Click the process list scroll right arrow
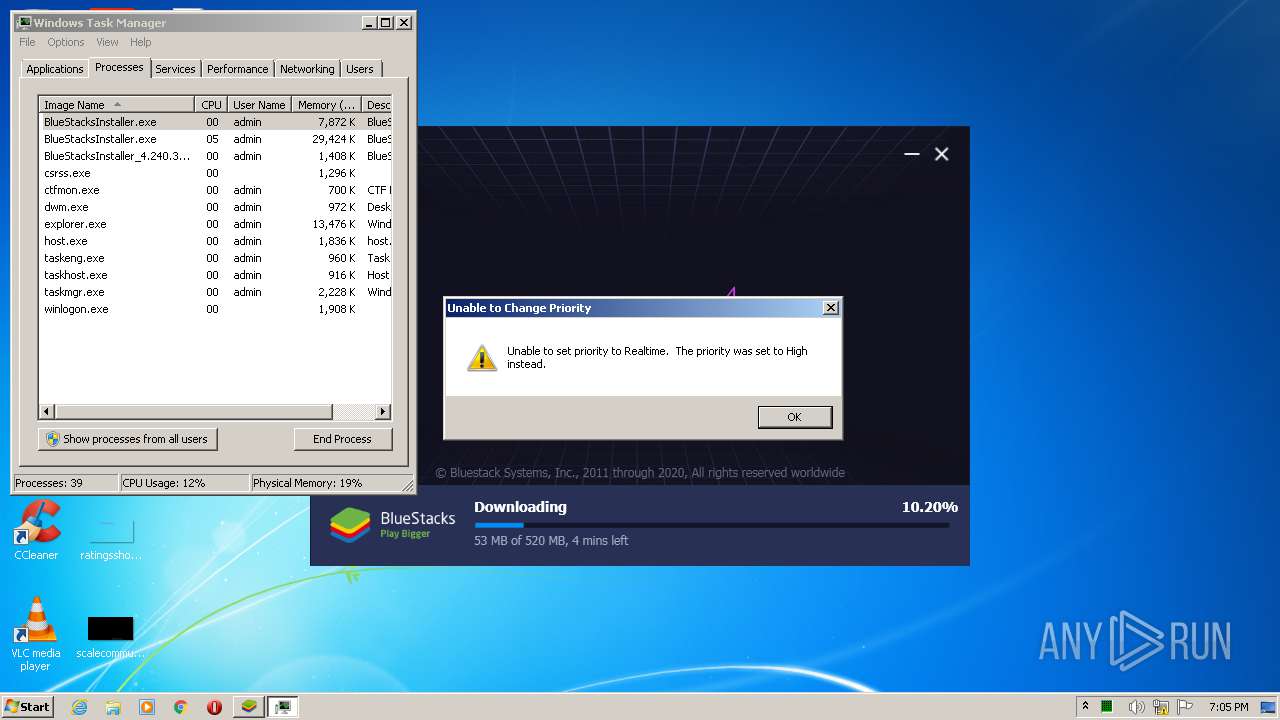The width and height of the screenshot is (1280, 720). click(382, 412)
